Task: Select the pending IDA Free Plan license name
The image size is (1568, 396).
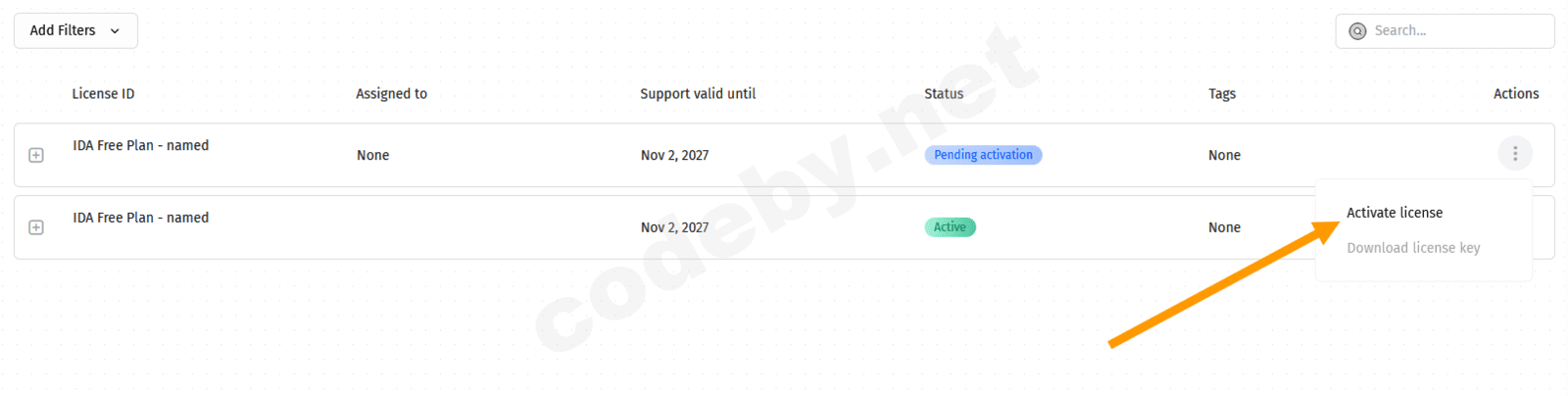Action: [140, 145]
